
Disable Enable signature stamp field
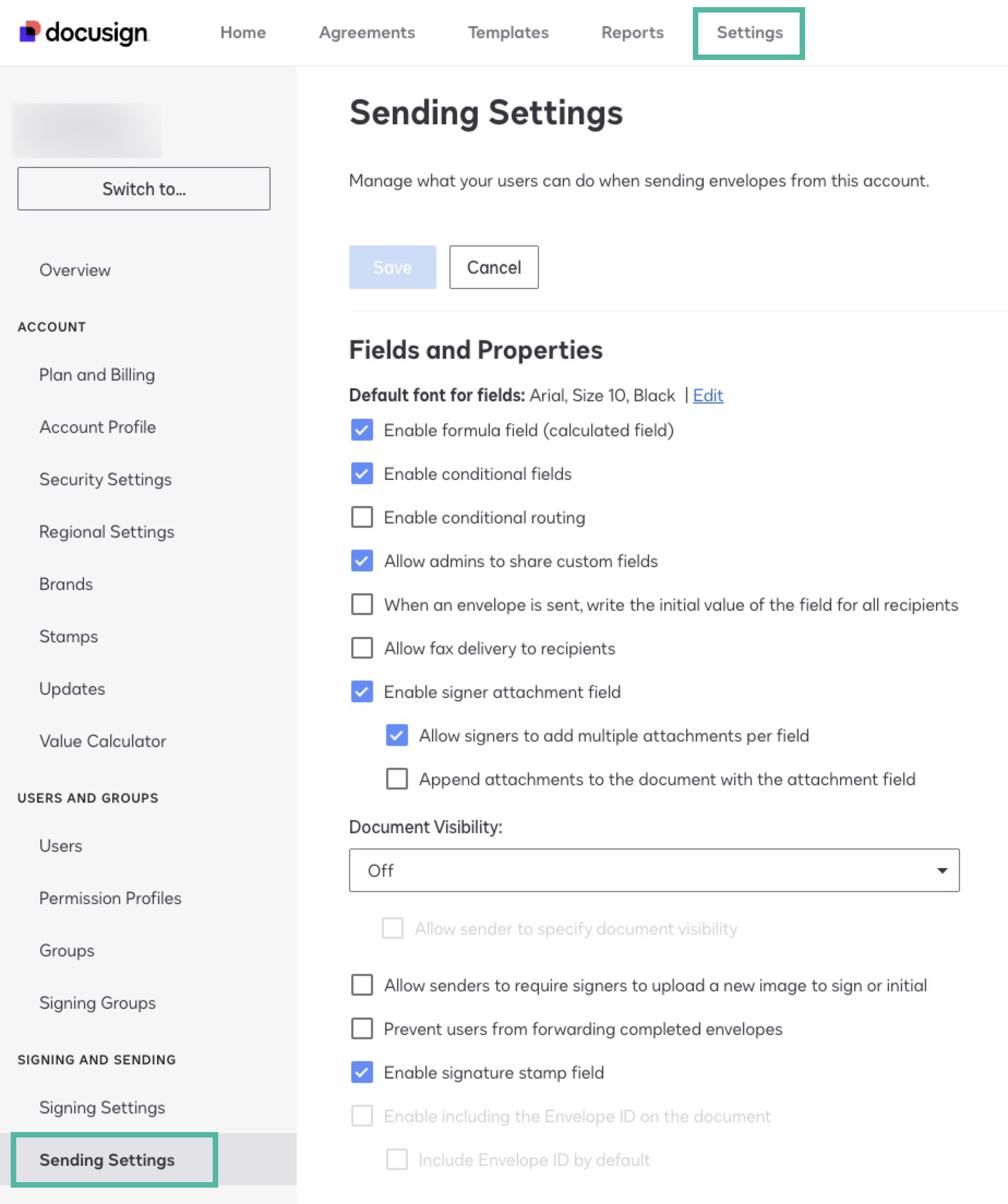point(362,1072)
